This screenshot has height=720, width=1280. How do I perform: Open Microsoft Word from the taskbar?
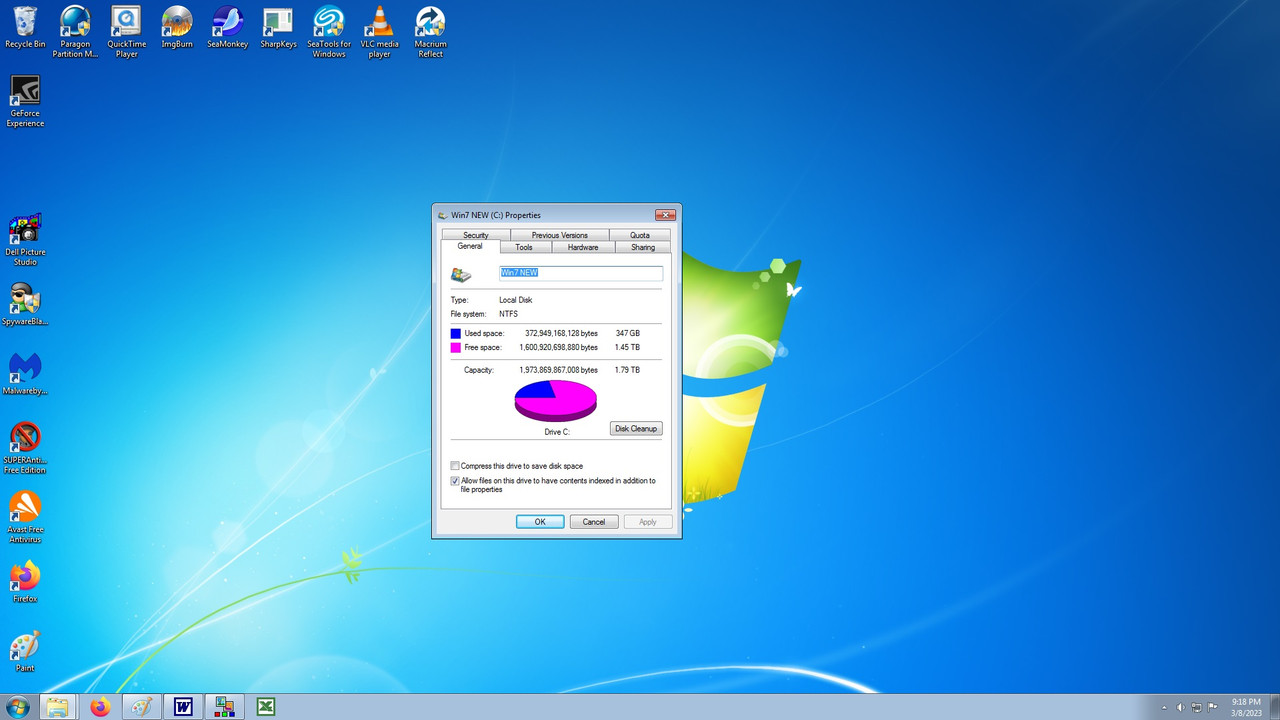(183, 707)
